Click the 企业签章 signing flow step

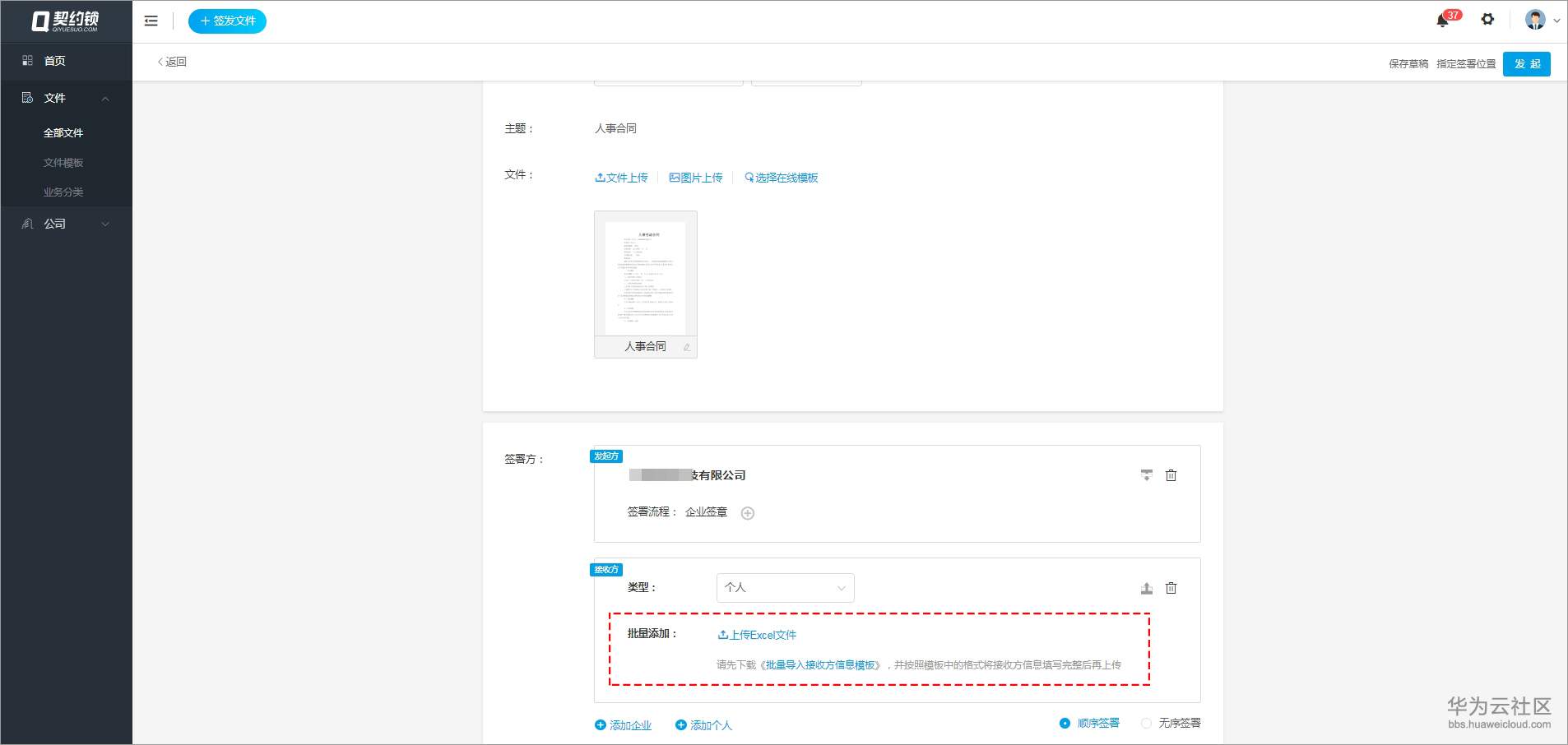click(x=706, y=511)
